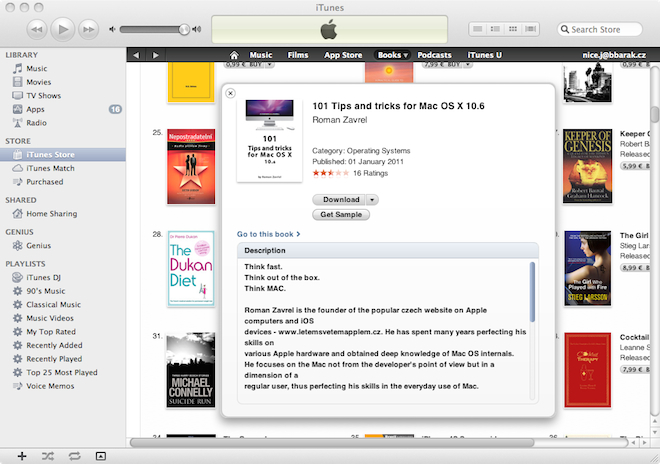Open the Purchased list
The width and height of the screenshot is (660, 464).
(63, 181)
